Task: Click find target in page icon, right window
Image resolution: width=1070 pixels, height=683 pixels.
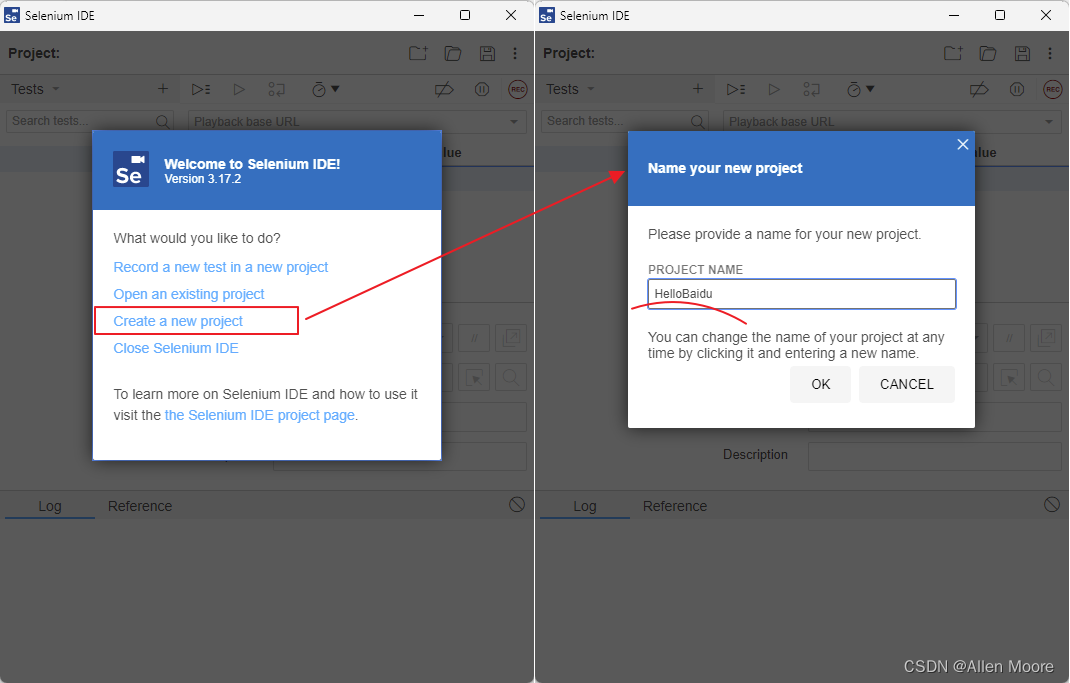Action: click(x=1046, y=377)
